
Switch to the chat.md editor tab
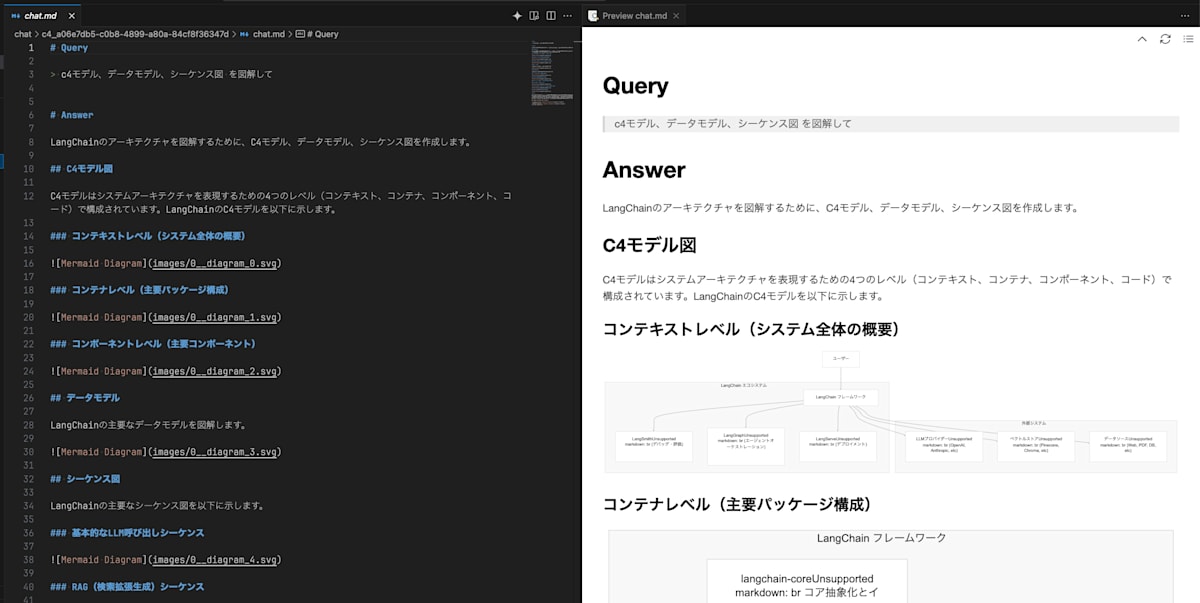click(41, 16)
